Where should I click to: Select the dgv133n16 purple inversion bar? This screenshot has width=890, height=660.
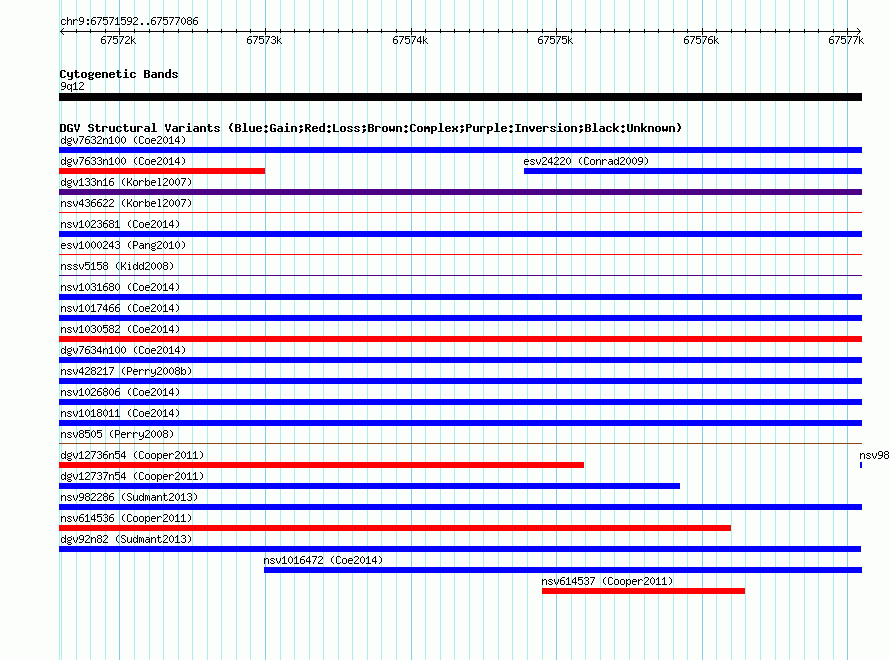(x=460, y=192)
